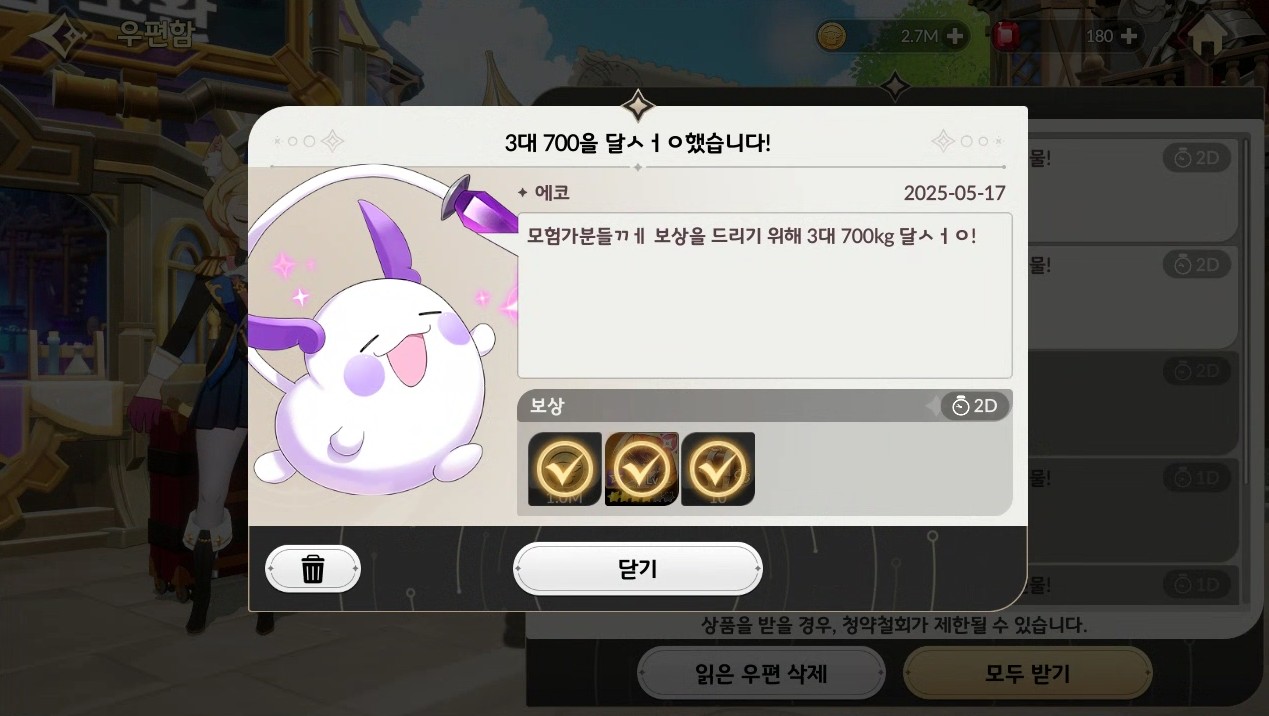Click the 닫기 close button

(x=637, y=569)
